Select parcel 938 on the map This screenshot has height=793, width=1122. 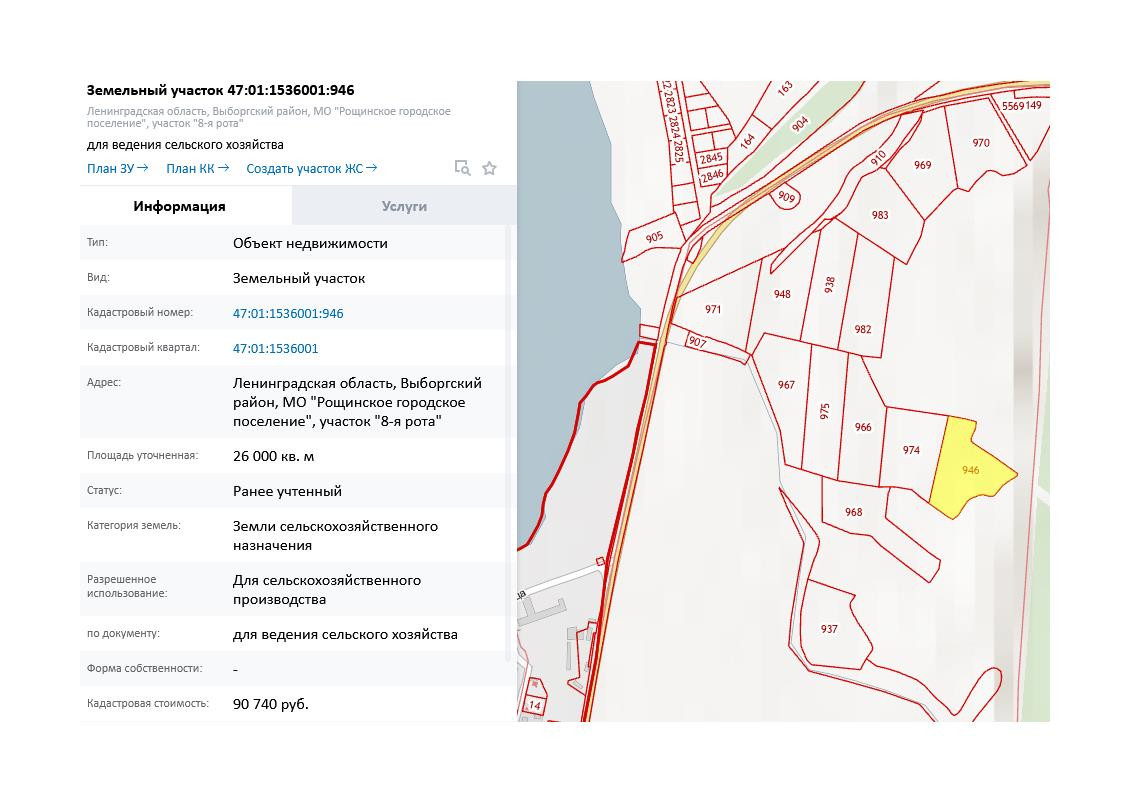point(829,285)
